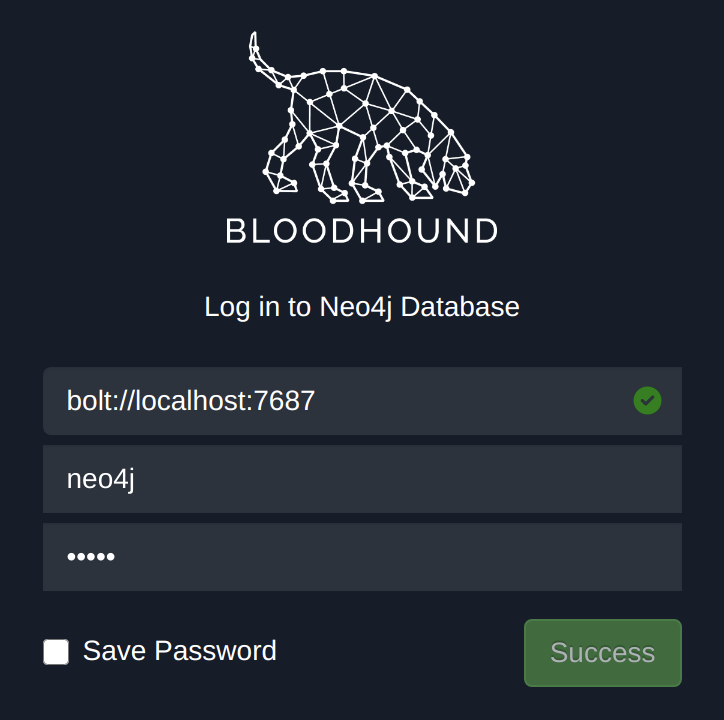
Task: Click the "Log in to Neo4j Database" heading
Action: (362, 306)
